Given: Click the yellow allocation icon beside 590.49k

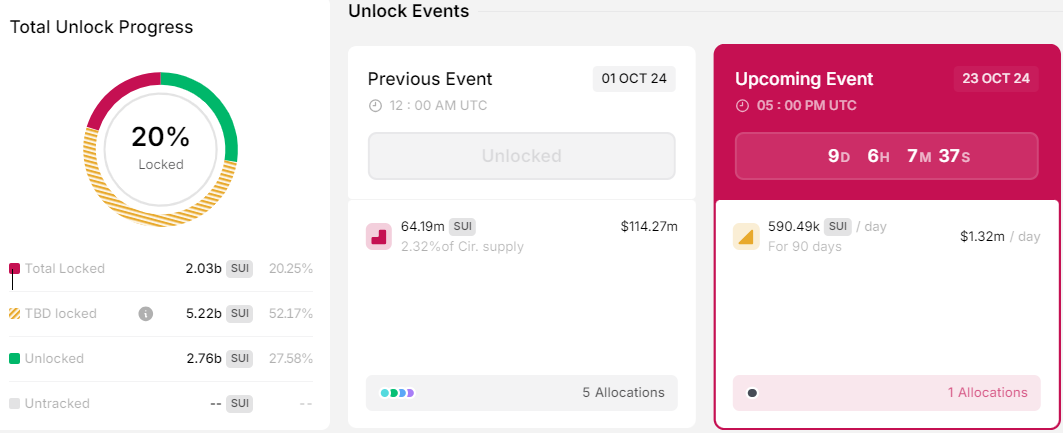Looking at the screenshot, I should 746,236.
